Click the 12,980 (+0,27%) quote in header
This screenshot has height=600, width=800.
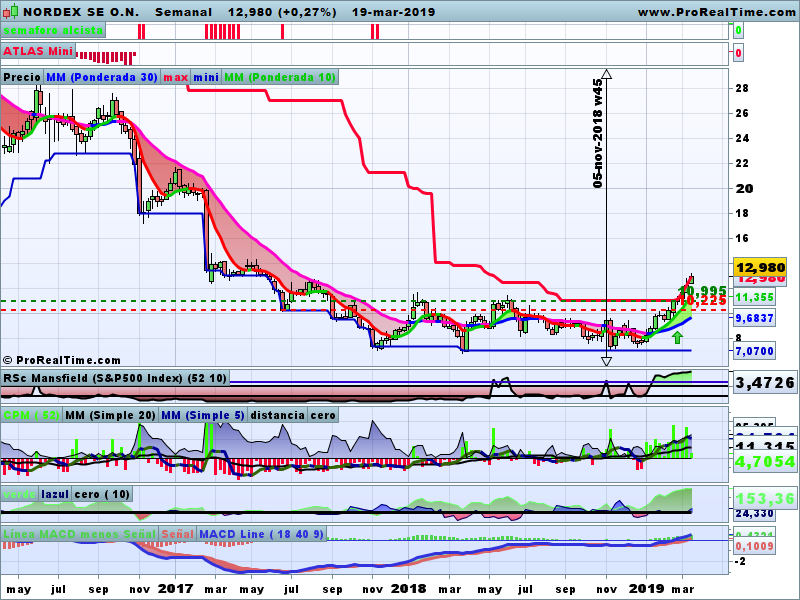coord(282,12)
